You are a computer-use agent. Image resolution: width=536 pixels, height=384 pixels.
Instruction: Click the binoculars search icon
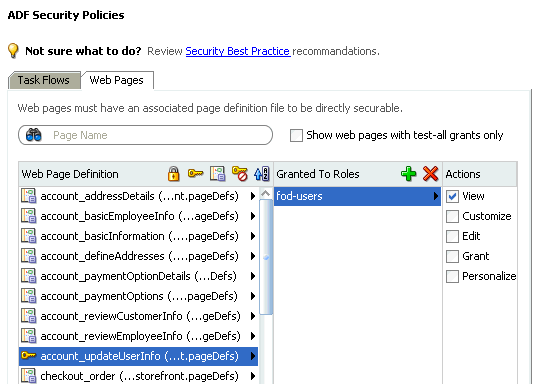coord(34,135)
